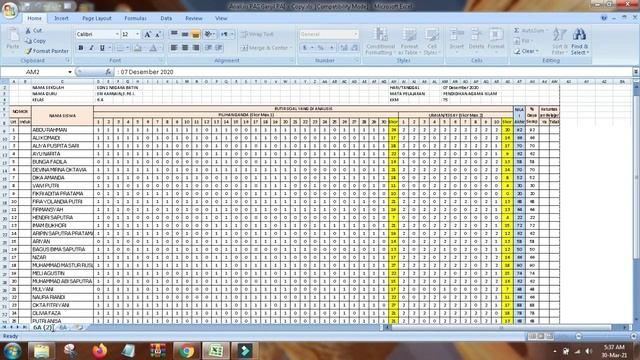Viewport: 640px width, 360px height.
Task: Switch to the Page Layout tab
Action: [x=97, y=18]
